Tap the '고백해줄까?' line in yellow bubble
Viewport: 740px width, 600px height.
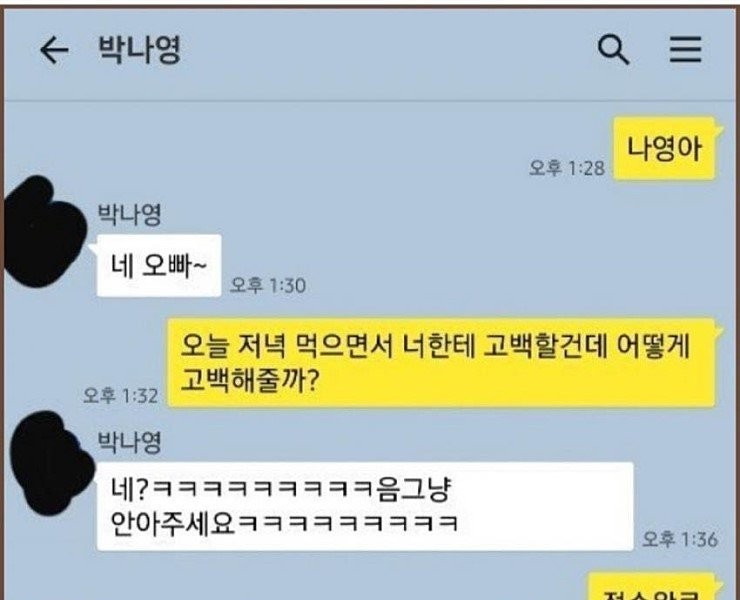point(250,380)
